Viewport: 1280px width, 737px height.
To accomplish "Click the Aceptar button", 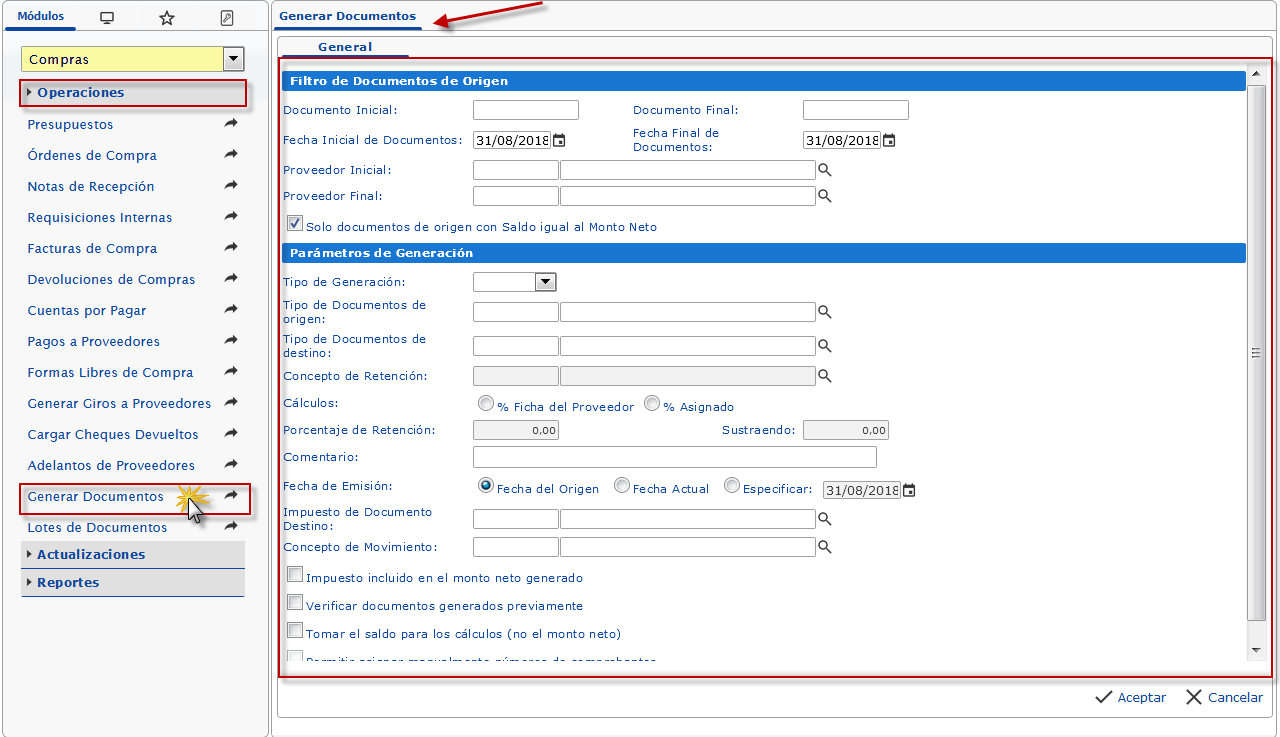I will (x=1130, y=698).
